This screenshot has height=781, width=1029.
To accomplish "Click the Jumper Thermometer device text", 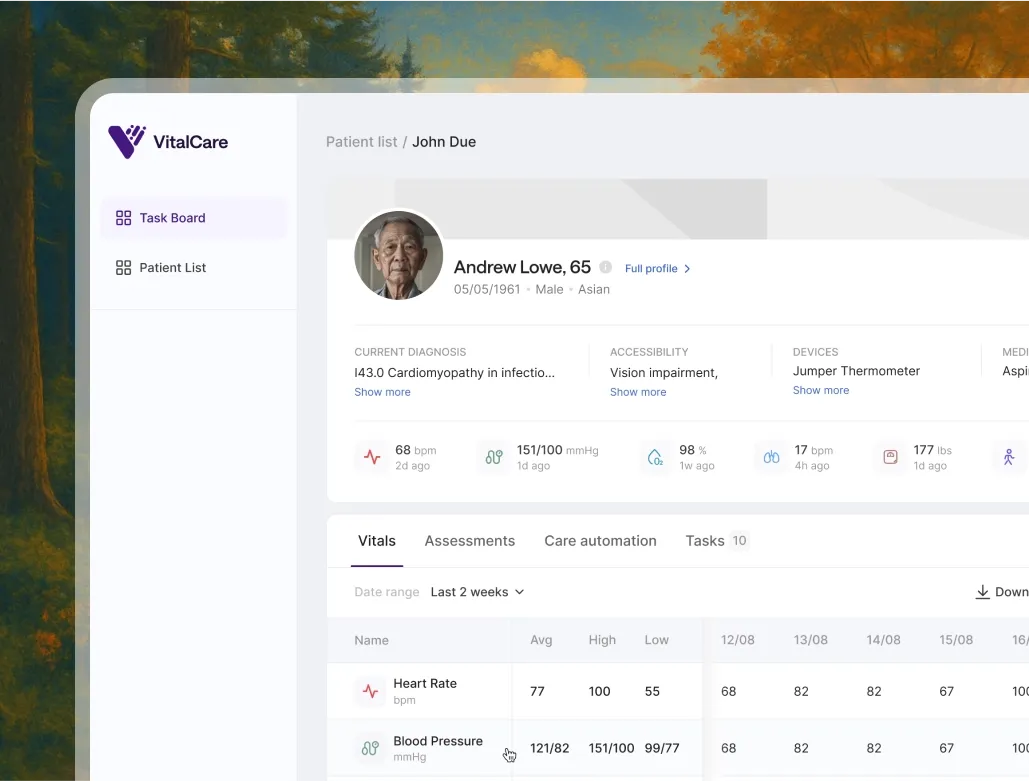I will pyautogui.click(x=856, y=371).
